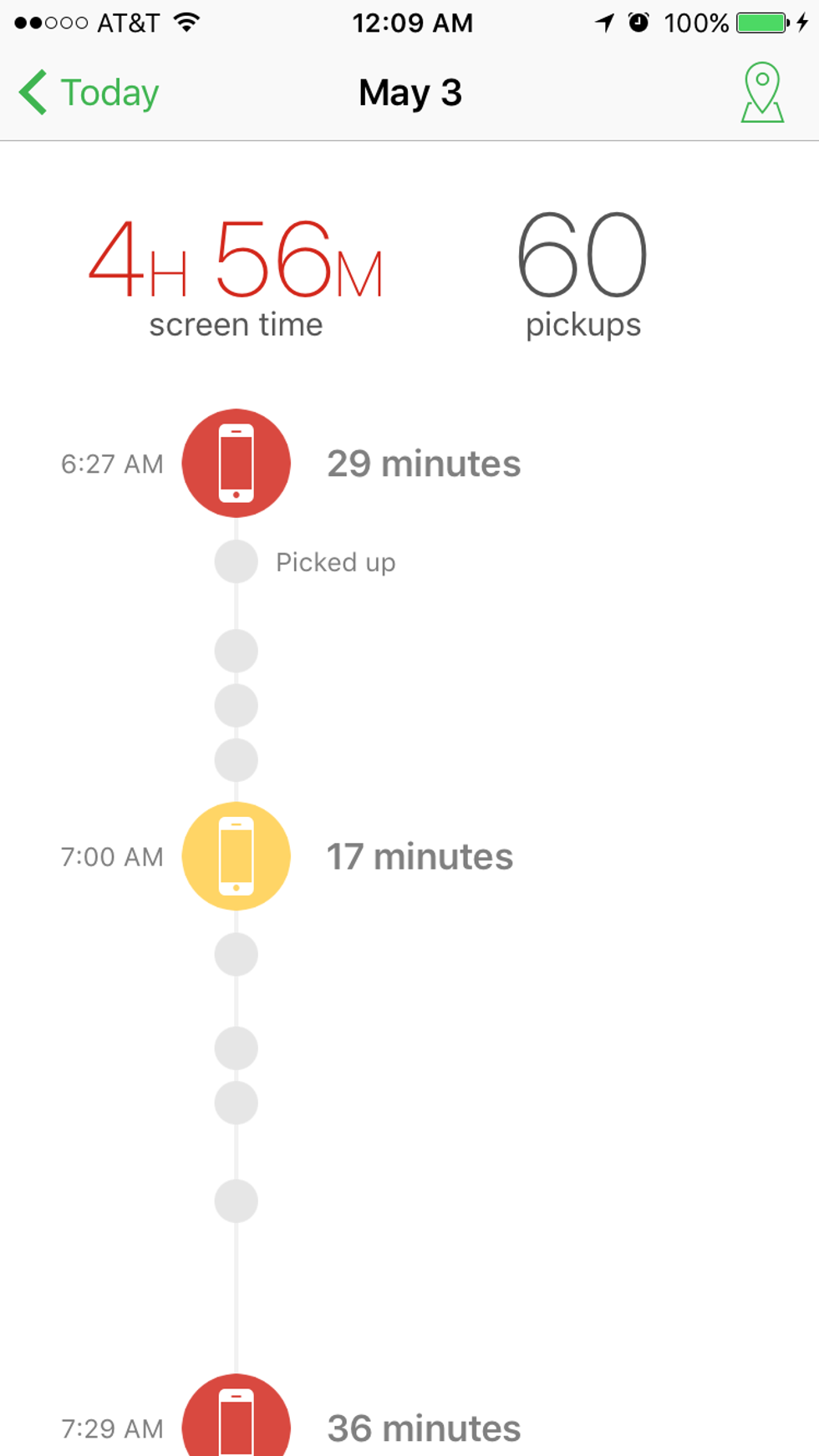Open the 36 minutes session entry

[424, 1428]
